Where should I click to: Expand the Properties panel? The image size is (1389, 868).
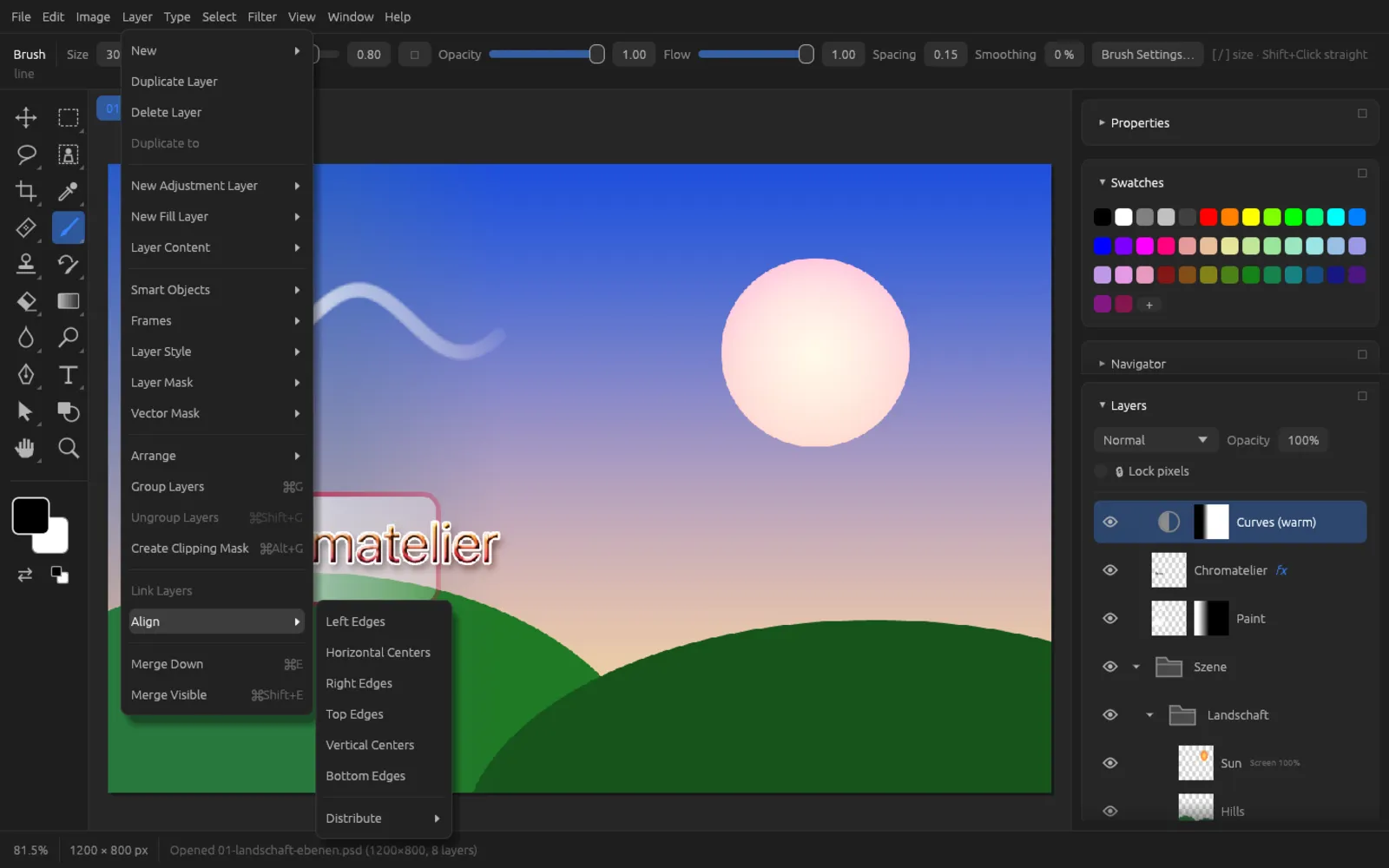coord(1102,122)
